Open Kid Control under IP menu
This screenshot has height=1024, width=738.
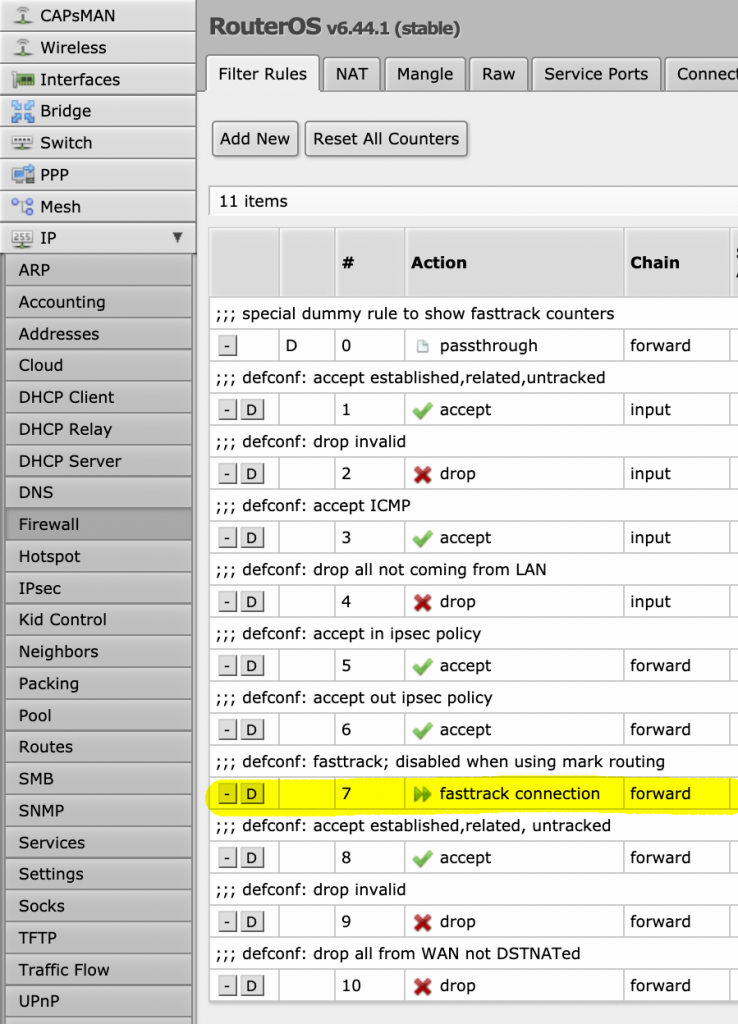pos(99,620)
